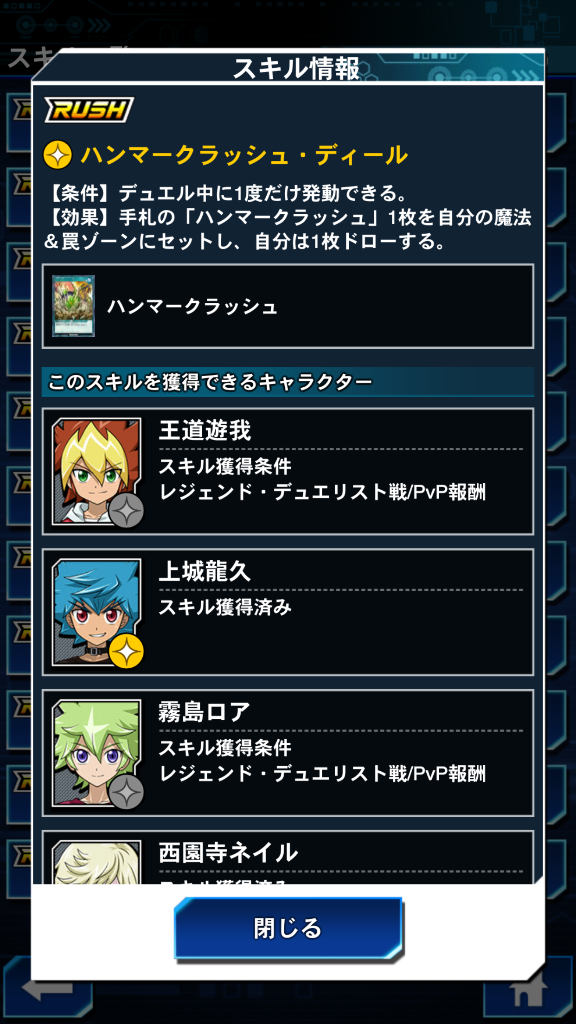Screen dimensions: 576x1024
Task: Click the このスキルを獲得できるキャラクター header
Action: click(287, 381)
